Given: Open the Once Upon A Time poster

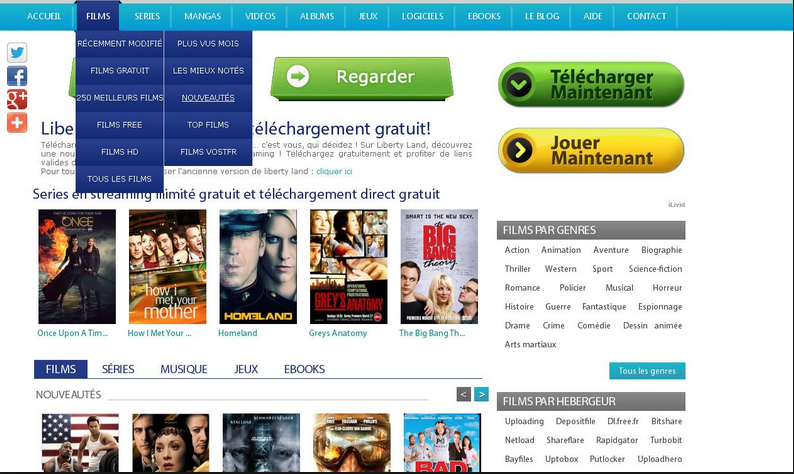Looking at the screenshot, I should 77,266.
